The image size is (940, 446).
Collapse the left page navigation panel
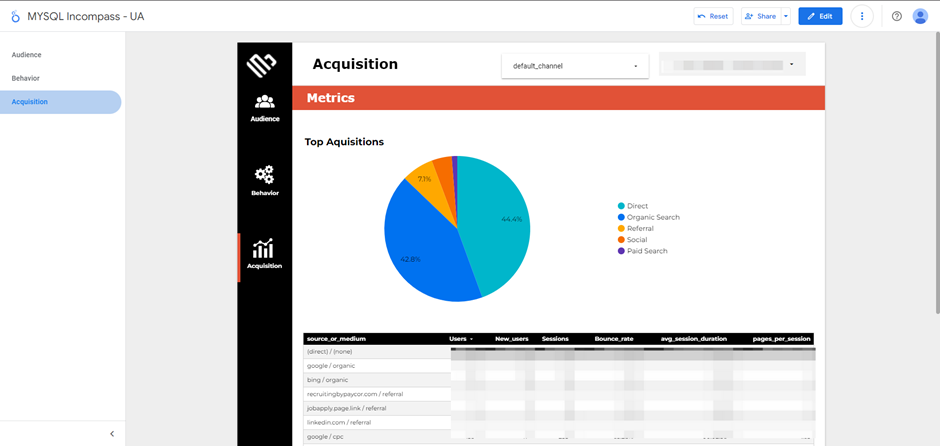(x=112, y=434)
